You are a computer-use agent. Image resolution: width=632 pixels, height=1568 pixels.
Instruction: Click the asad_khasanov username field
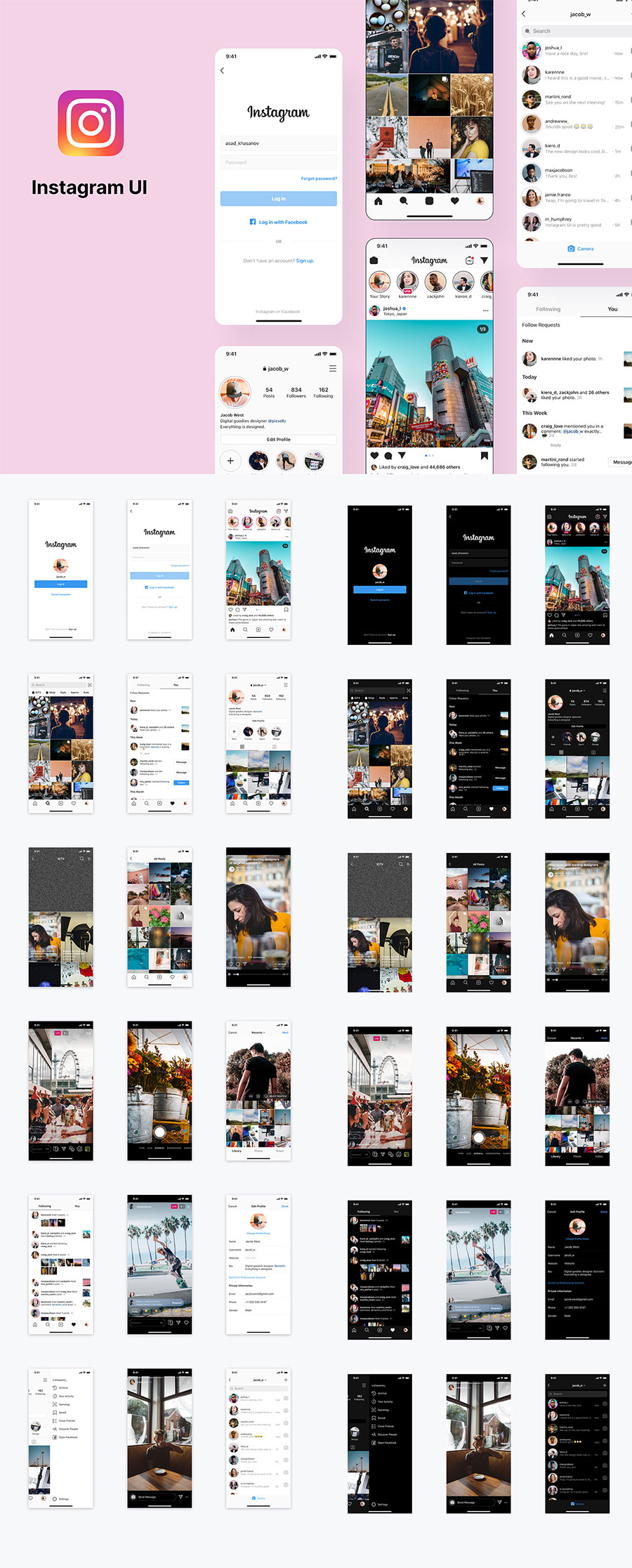(279, 143)
